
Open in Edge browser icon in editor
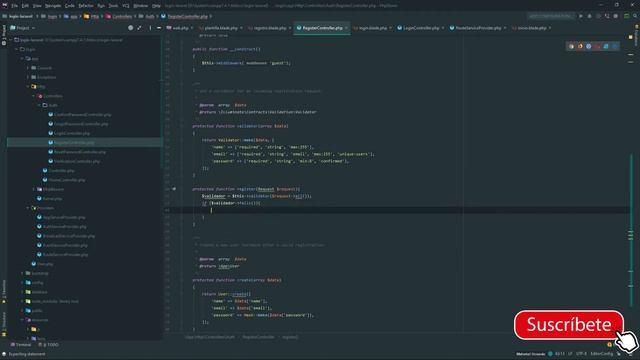click(615, 46)
